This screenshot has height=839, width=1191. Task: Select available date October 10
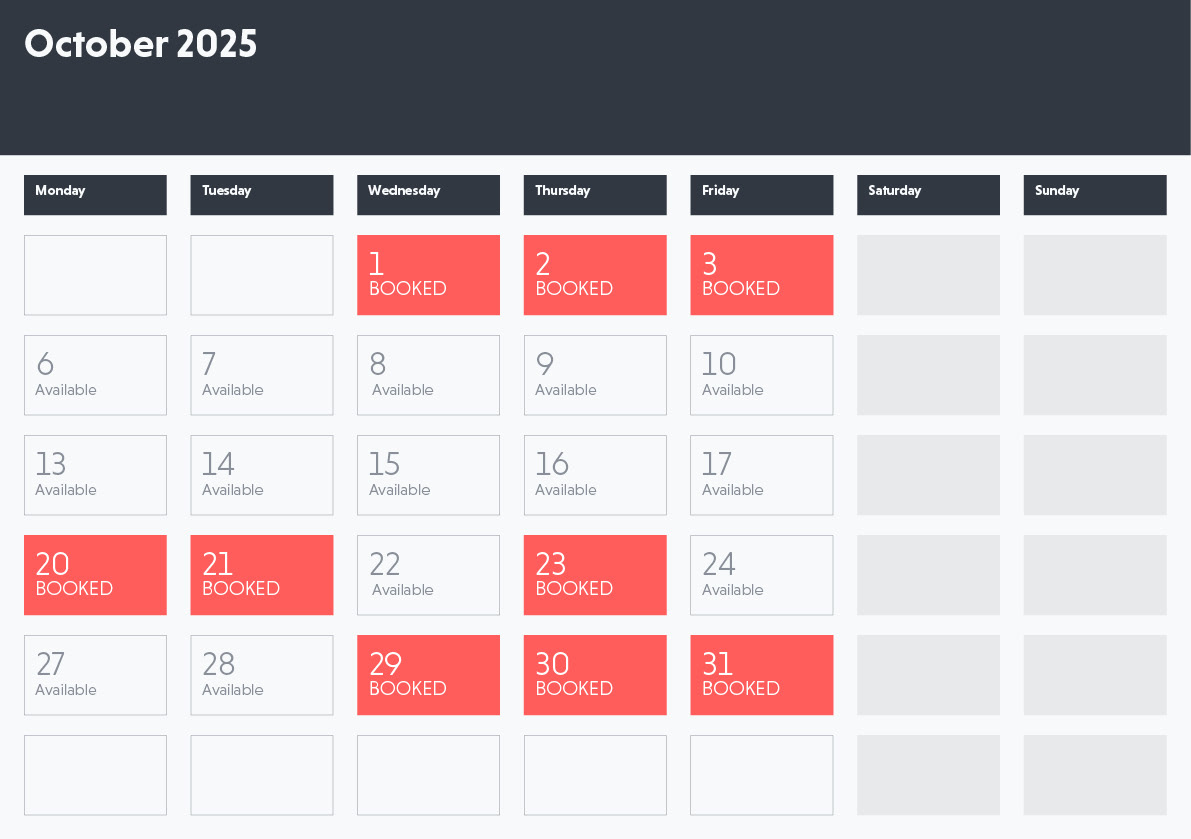click(x=762, y=375)
